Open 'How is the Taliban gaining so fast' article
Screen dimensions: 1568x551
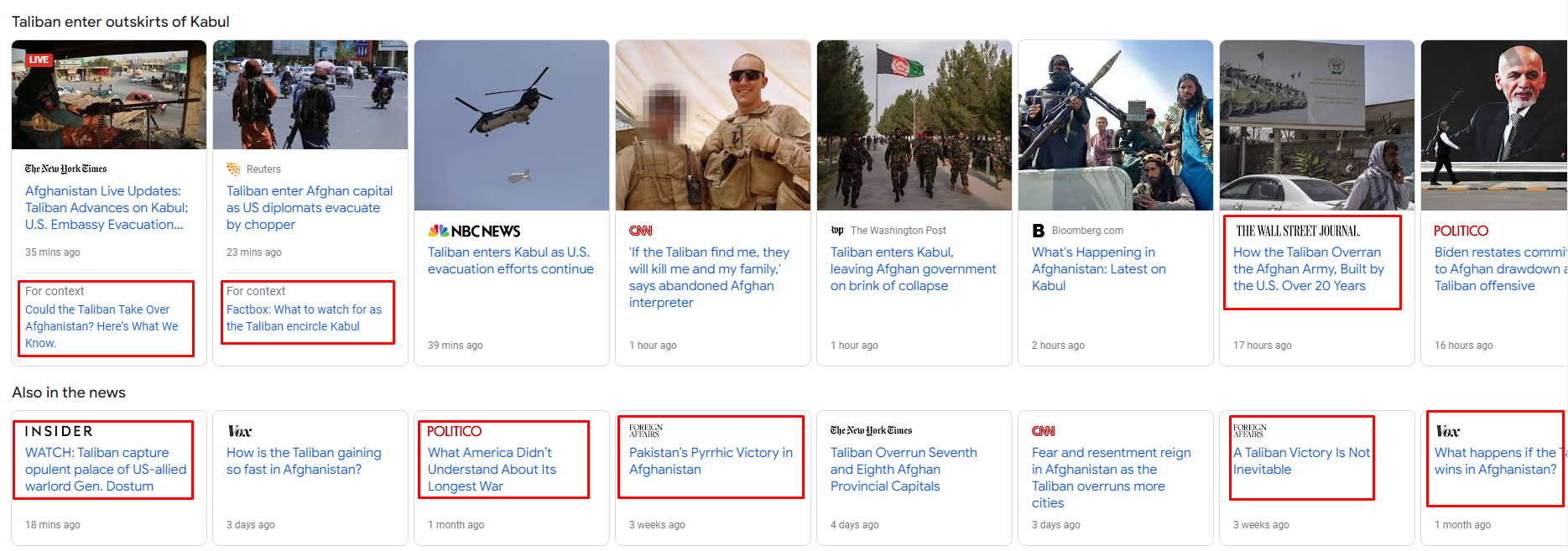304,461
